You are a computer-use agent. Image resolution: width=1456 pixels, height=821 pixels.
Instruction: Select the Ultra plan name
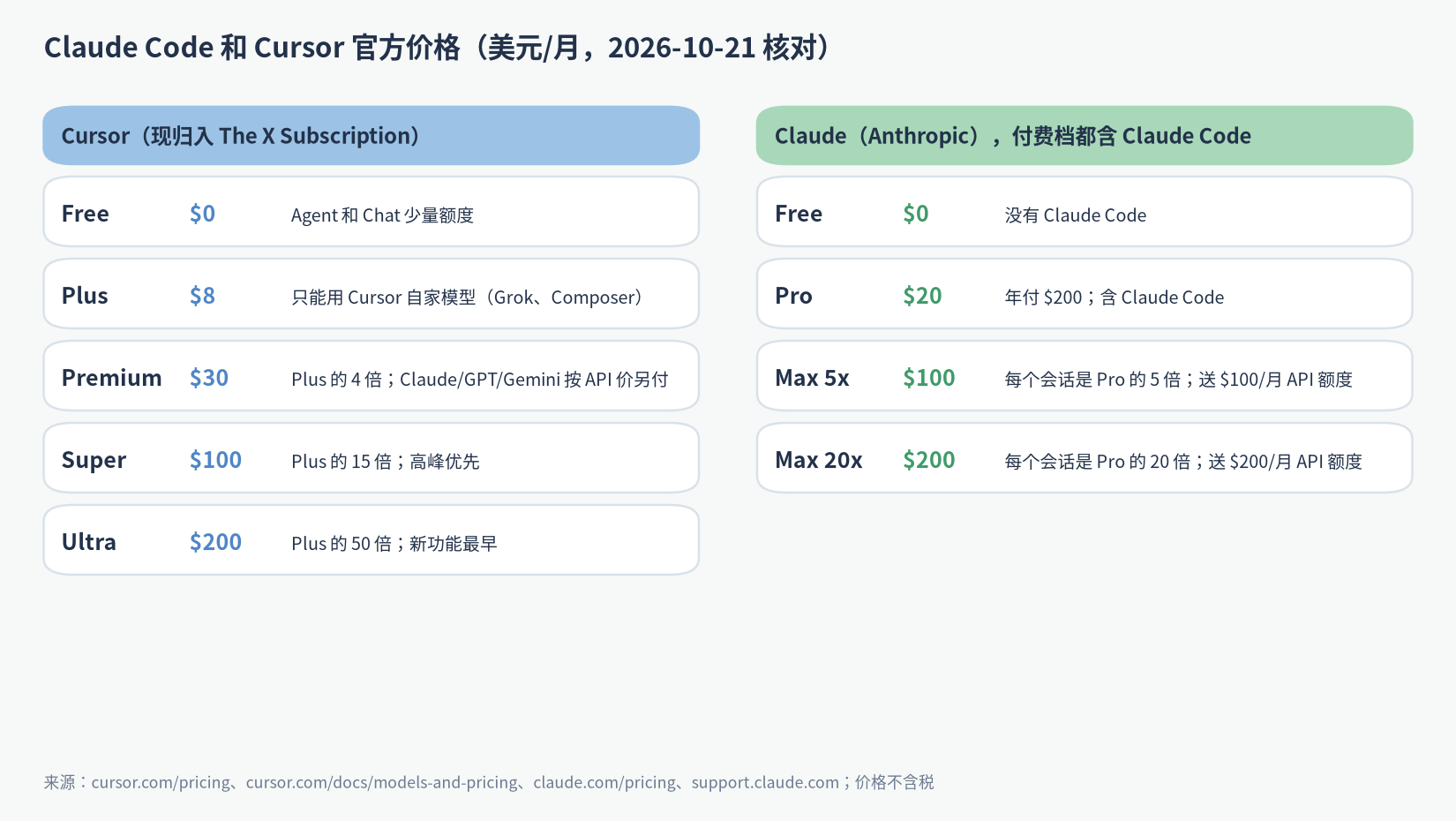(89, 542)
